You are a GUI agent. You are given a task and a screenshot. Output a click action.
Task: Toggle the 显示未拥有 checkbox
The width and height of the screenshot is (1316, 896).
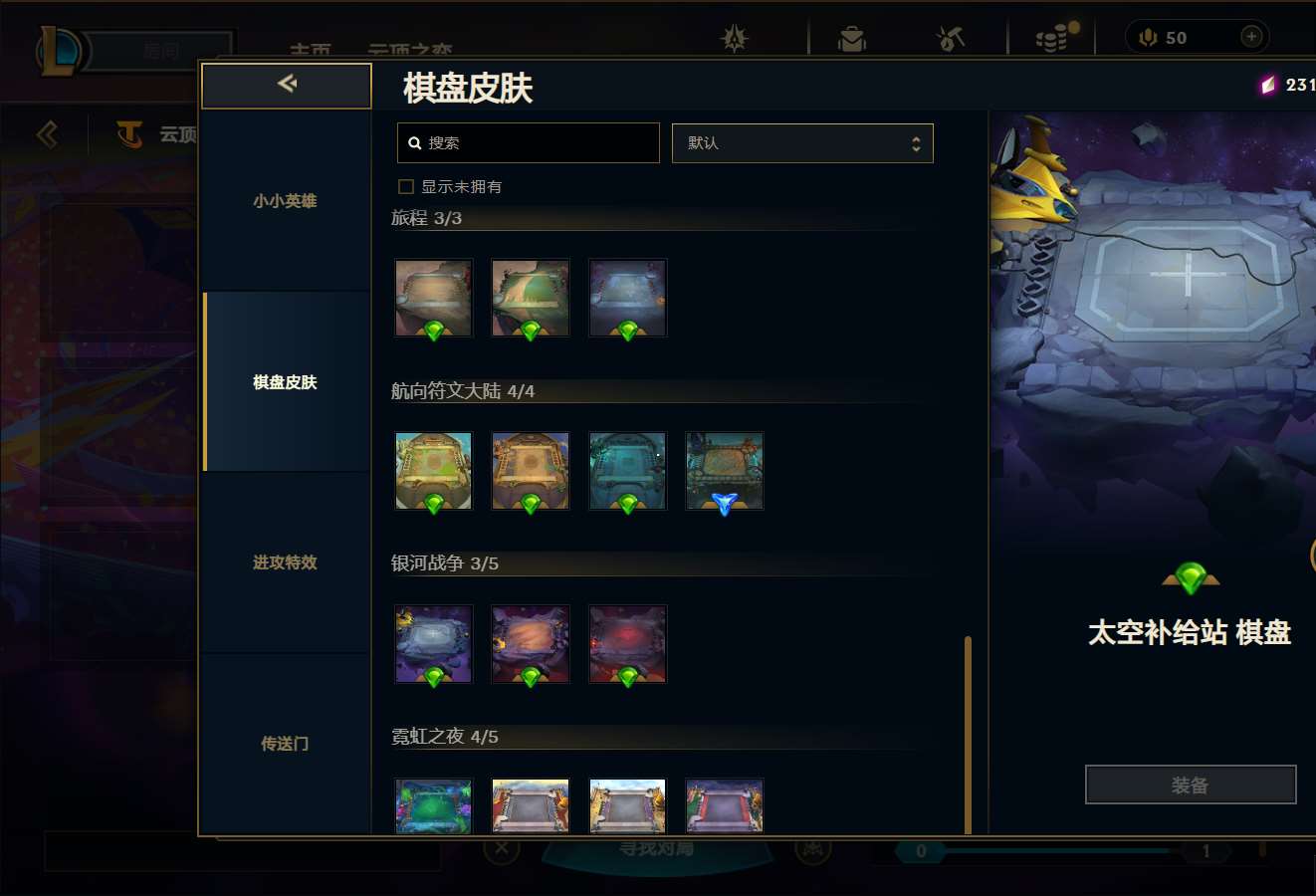click(406, 186)
